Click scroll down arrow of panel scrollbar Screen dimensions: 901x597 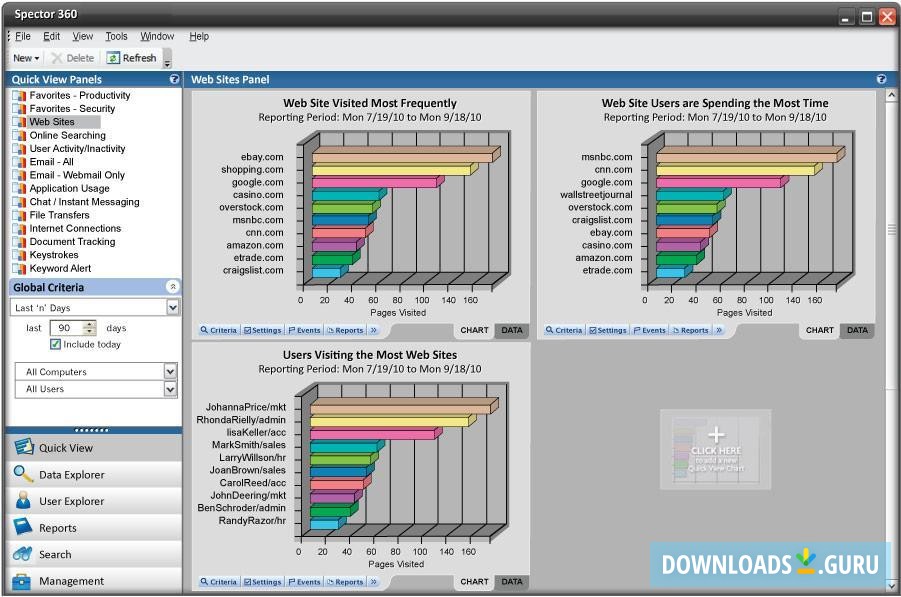[x=891, y=585]
